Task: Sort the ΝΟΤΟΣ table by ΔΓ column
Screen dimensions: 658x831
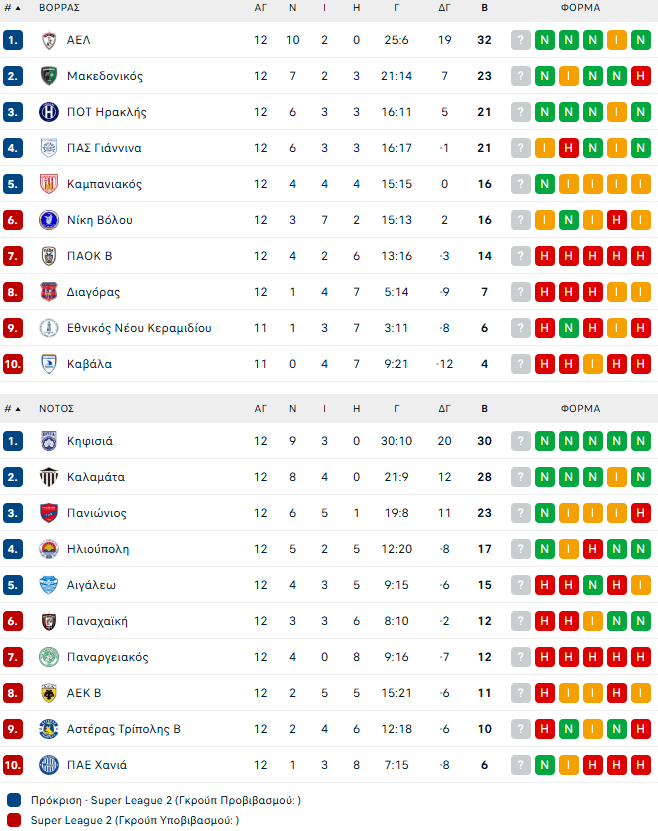Action: (x=445, y=408)
